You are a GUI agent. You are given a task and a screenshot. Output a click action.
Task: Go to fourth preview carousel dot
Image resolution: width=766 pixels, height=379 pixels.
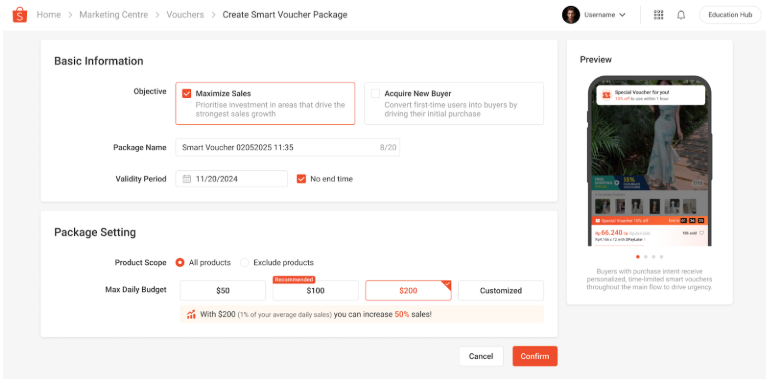point(661,256)
